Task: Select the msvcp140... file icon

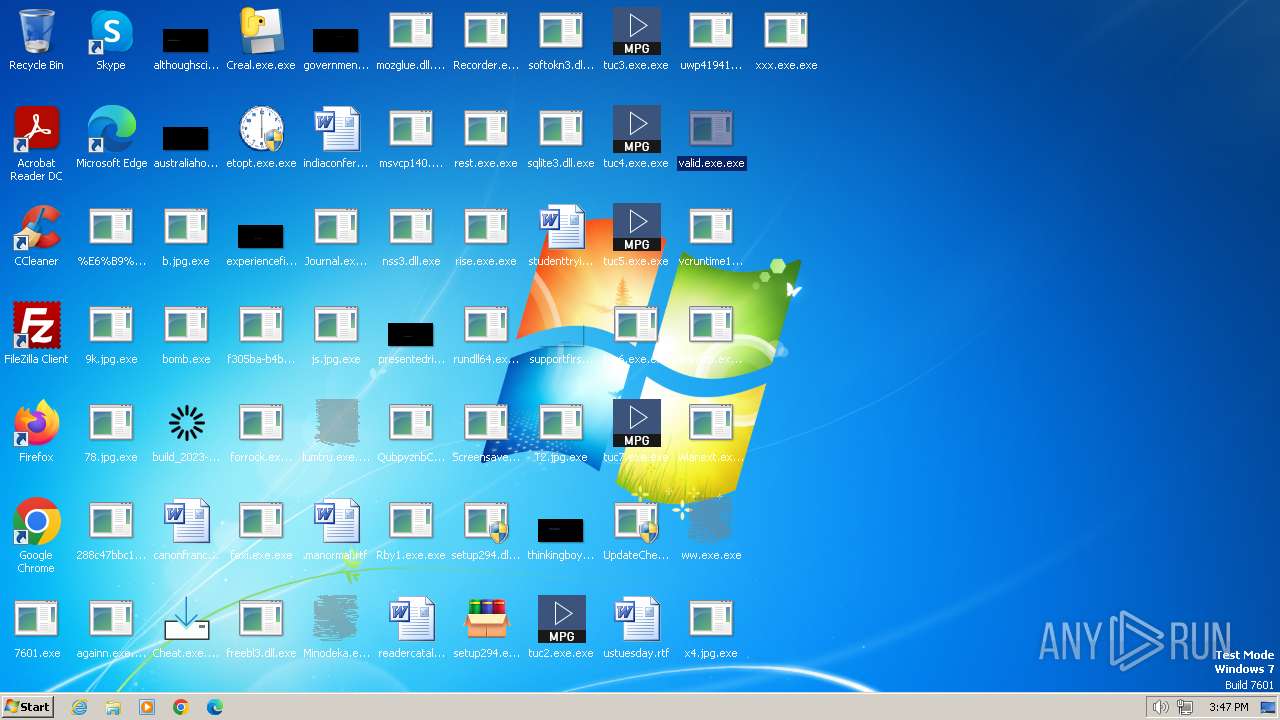Action: (x=411, y=129)
